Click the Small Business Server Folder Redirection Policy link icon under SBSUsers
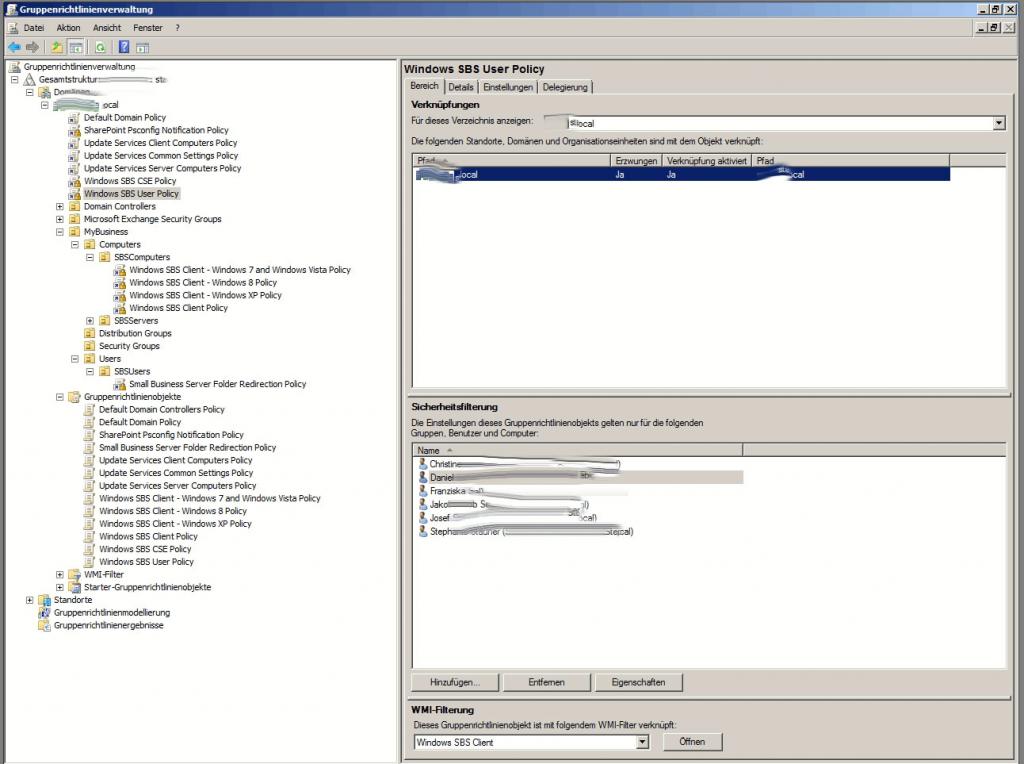This screenshot has width=1024, height=764. [x=120, y=384]
